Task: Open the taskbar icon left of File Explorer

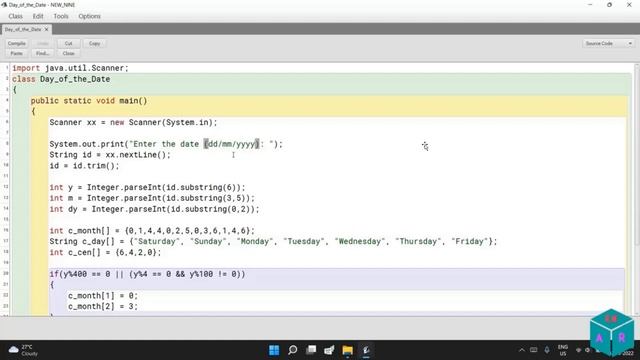Action: (329, 350)
